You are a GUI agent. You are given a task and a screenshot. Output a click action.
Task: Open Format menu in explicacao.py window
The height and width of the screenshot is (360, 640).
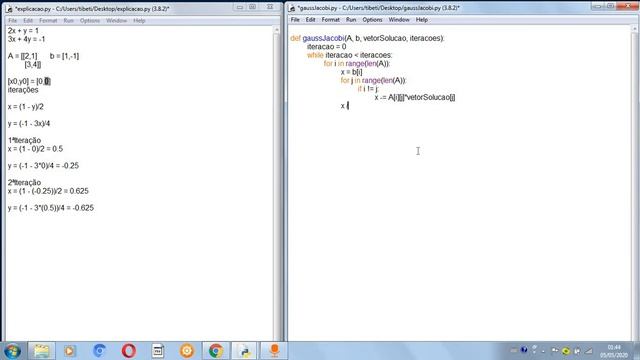pyautogui.click(x=48, y=20)
